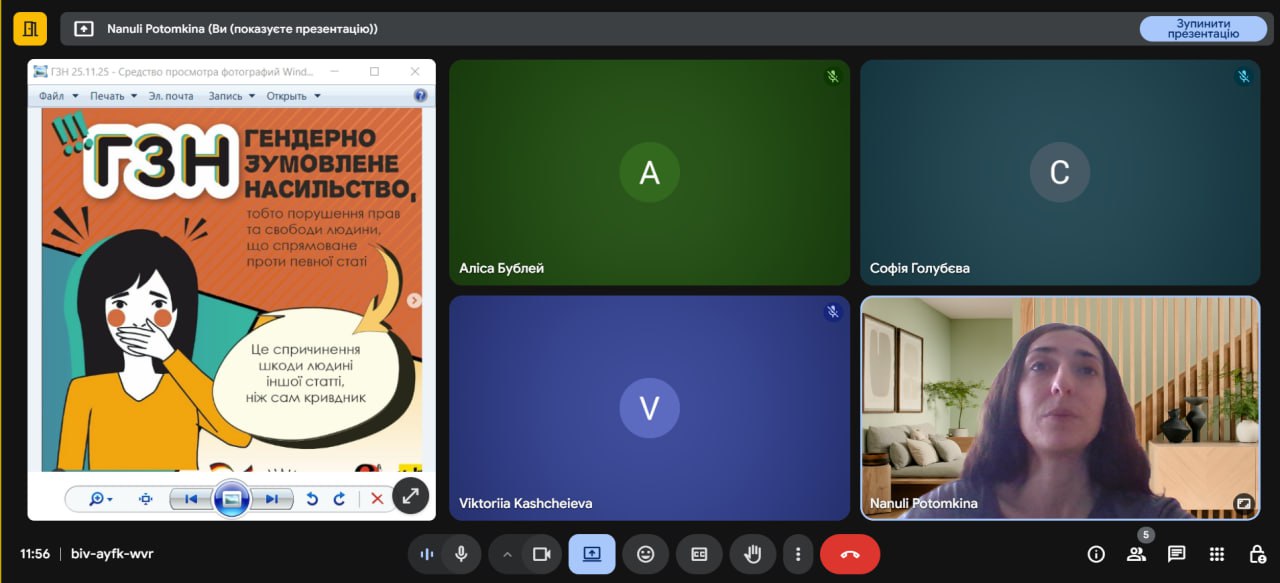Open host controls lock icon

[1257, 554]
